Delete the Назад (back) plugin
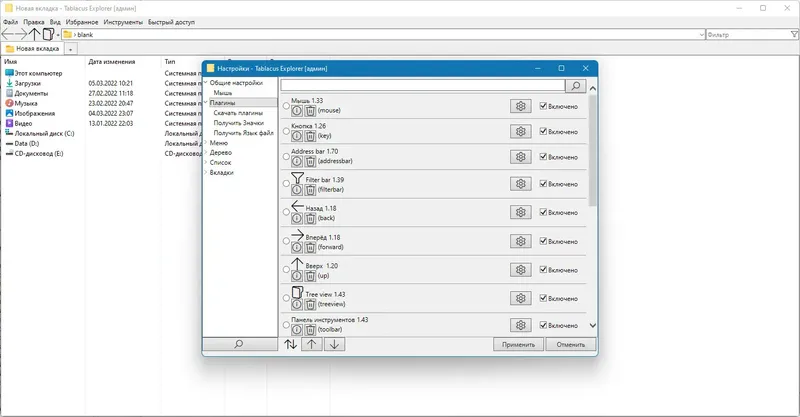The image size is (800, 417). tap(310, 218)
